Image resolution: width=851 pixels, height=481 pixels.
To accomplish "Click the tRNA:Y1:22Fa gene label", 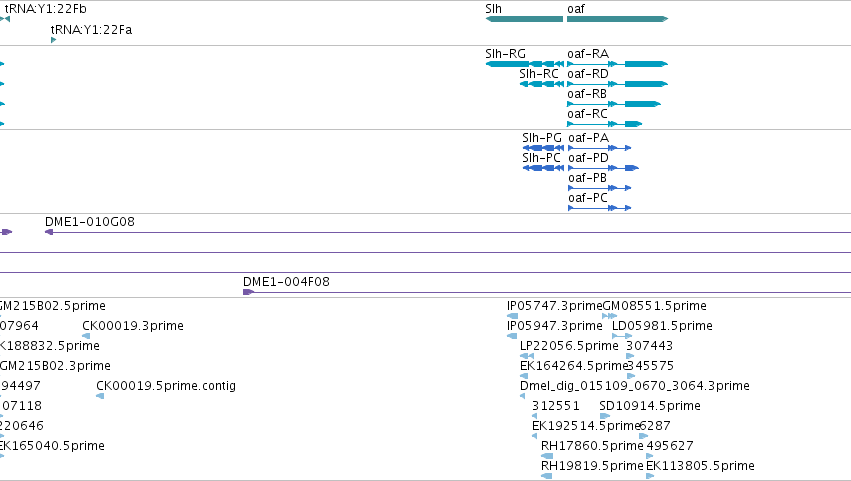I will coord(91,30).
